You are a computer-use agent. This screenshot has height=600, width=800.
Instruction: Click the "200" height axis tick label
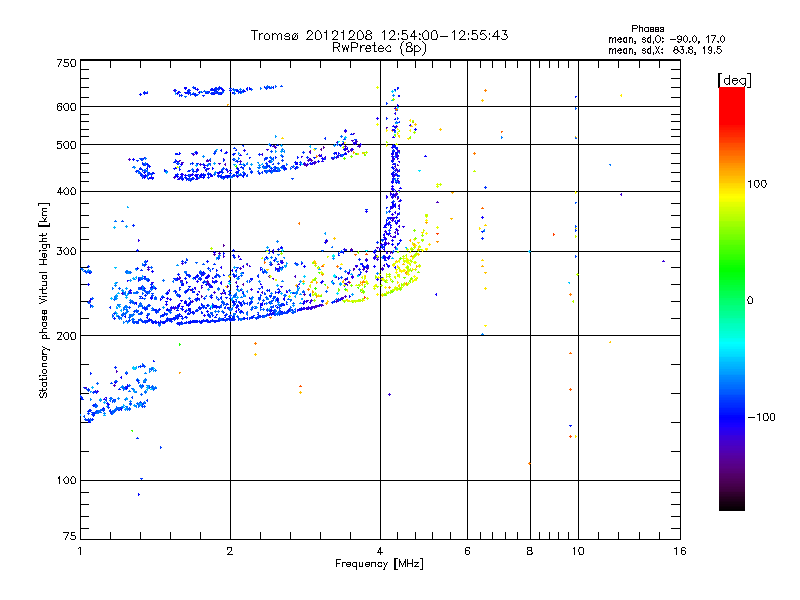pyautogui.click(x=66, y=336)
